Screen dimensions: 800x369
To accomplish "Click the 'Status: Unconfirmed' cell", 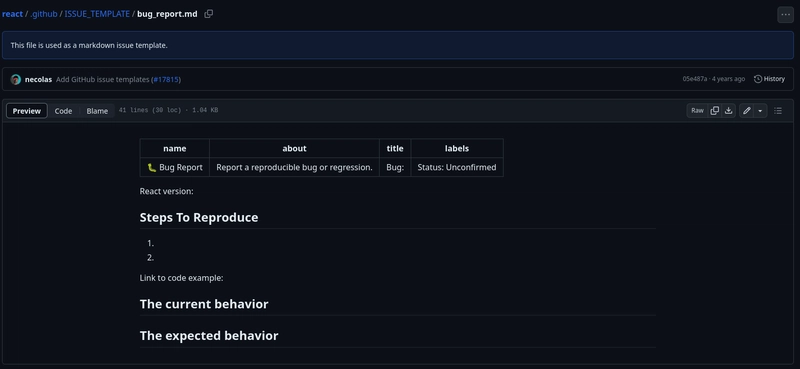I will pos(457,167).
